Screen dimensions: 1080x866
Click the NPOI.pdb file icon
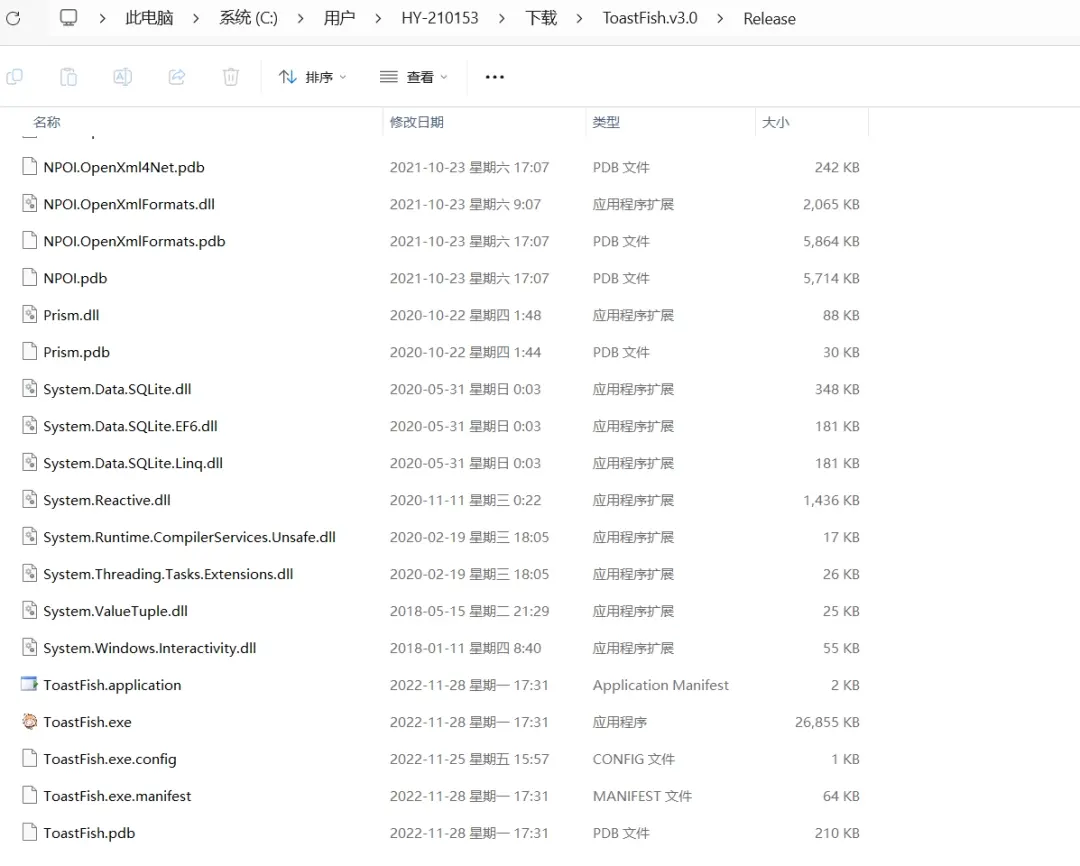click(30, 278)
